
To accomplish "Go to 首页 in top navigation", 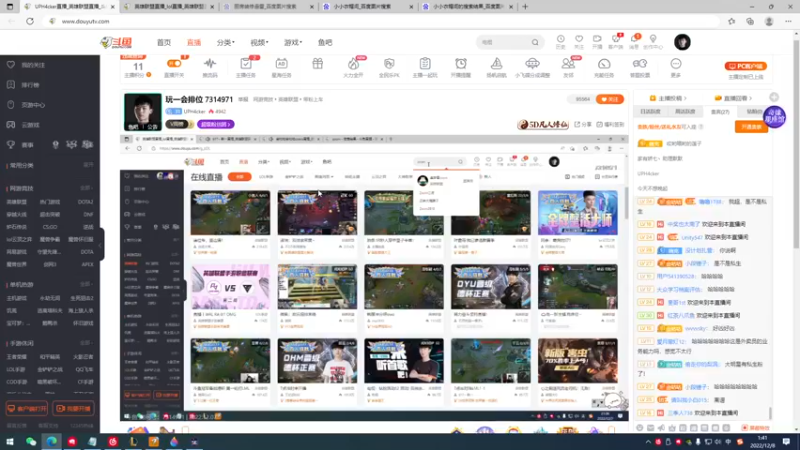I will coord(164,43).
